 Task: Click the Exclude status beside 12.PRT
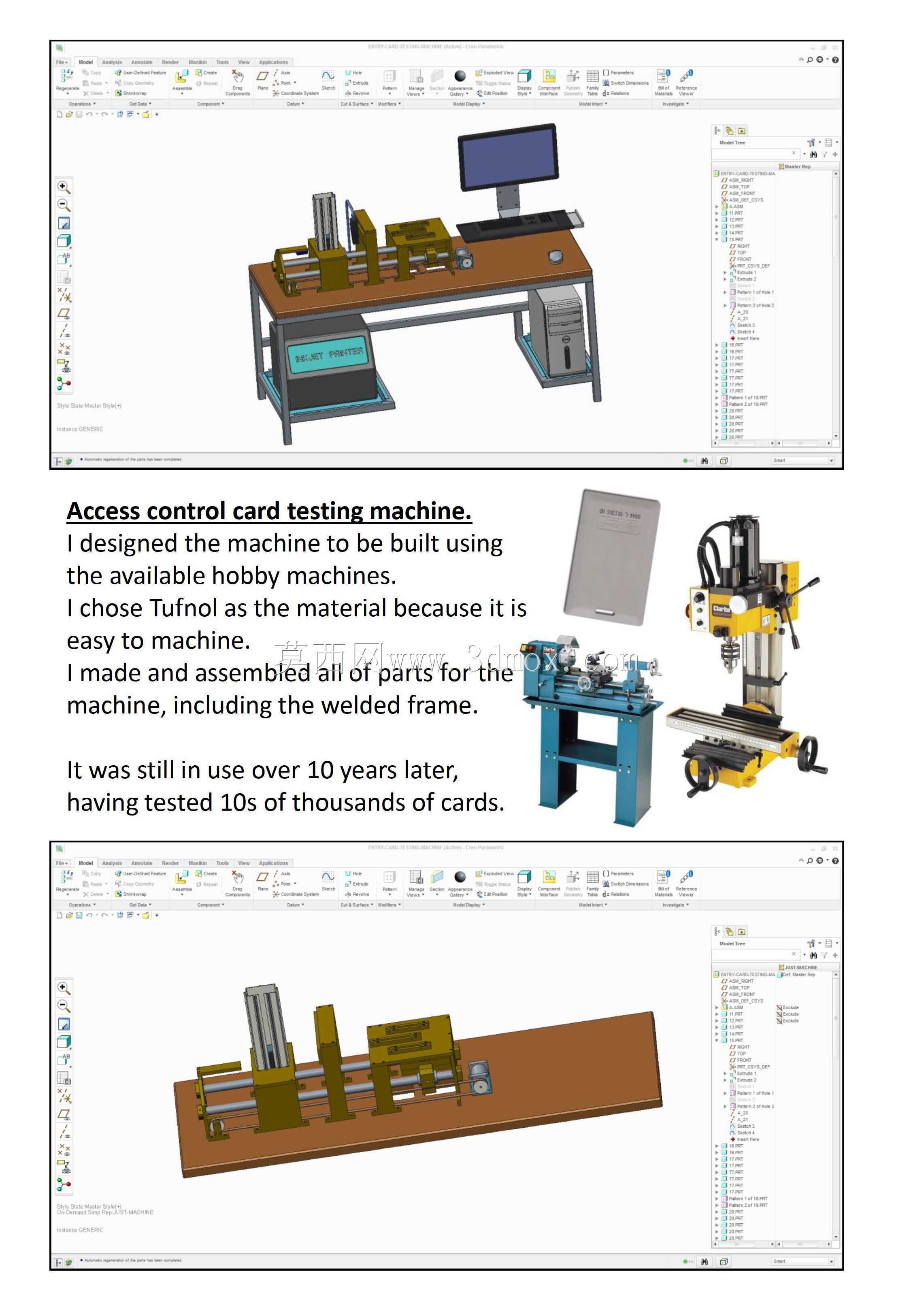(x=787, y=1020)
